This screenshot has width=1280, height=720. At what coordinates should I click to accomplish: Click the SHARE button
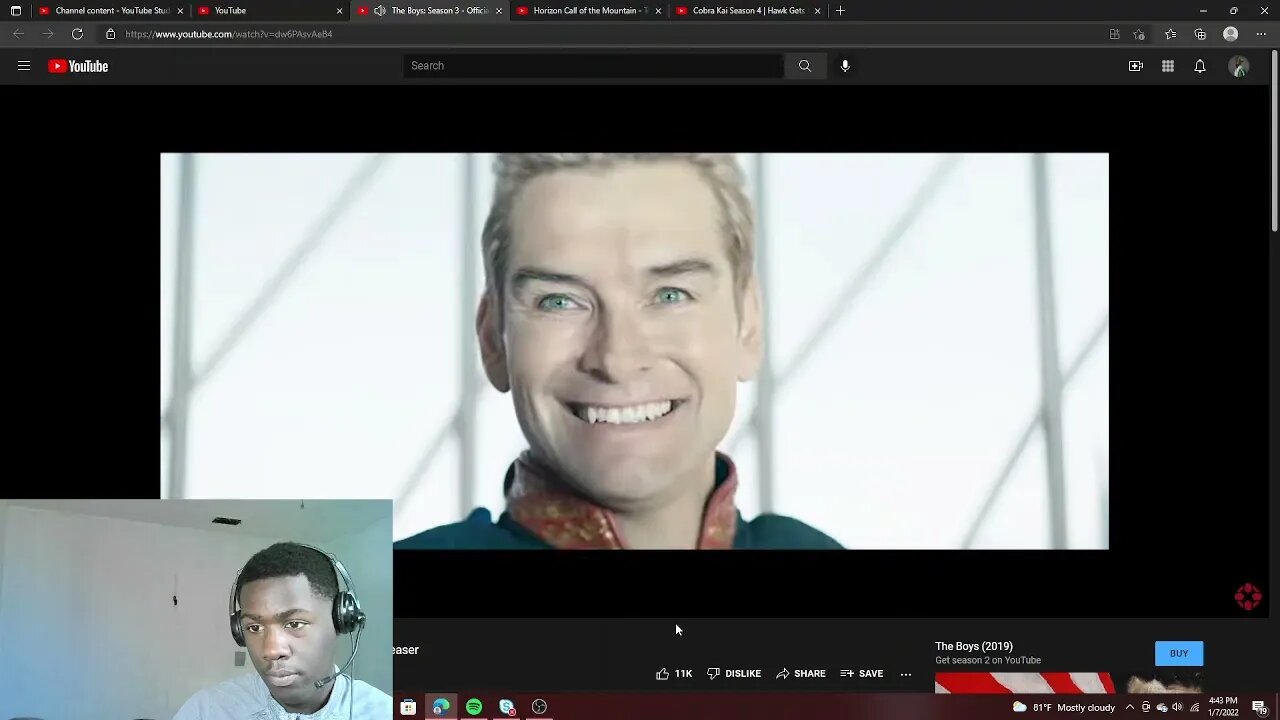801,674
